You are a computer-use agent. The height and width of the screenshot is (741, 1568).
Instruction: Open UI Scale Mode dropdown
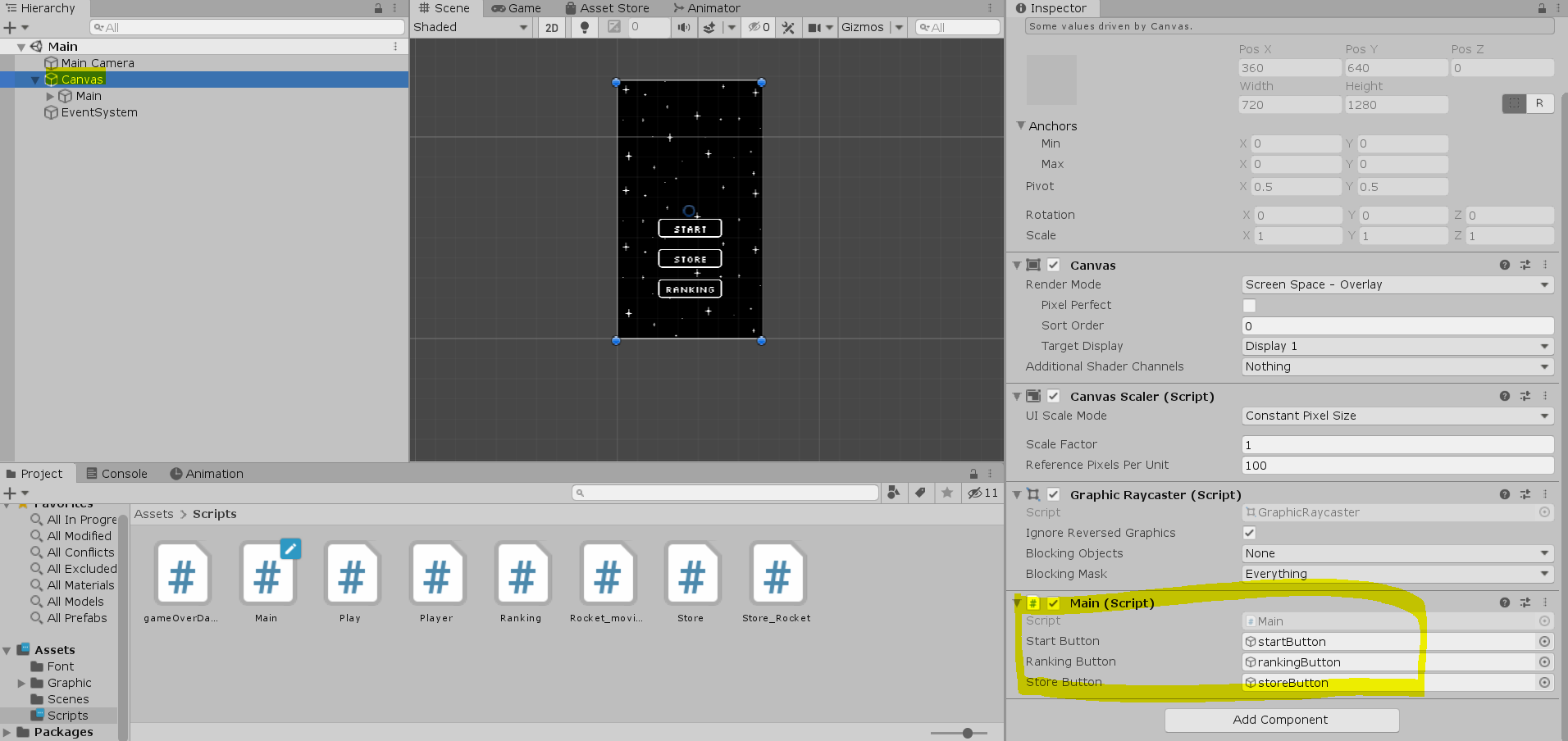click(x=1397, y=416)
